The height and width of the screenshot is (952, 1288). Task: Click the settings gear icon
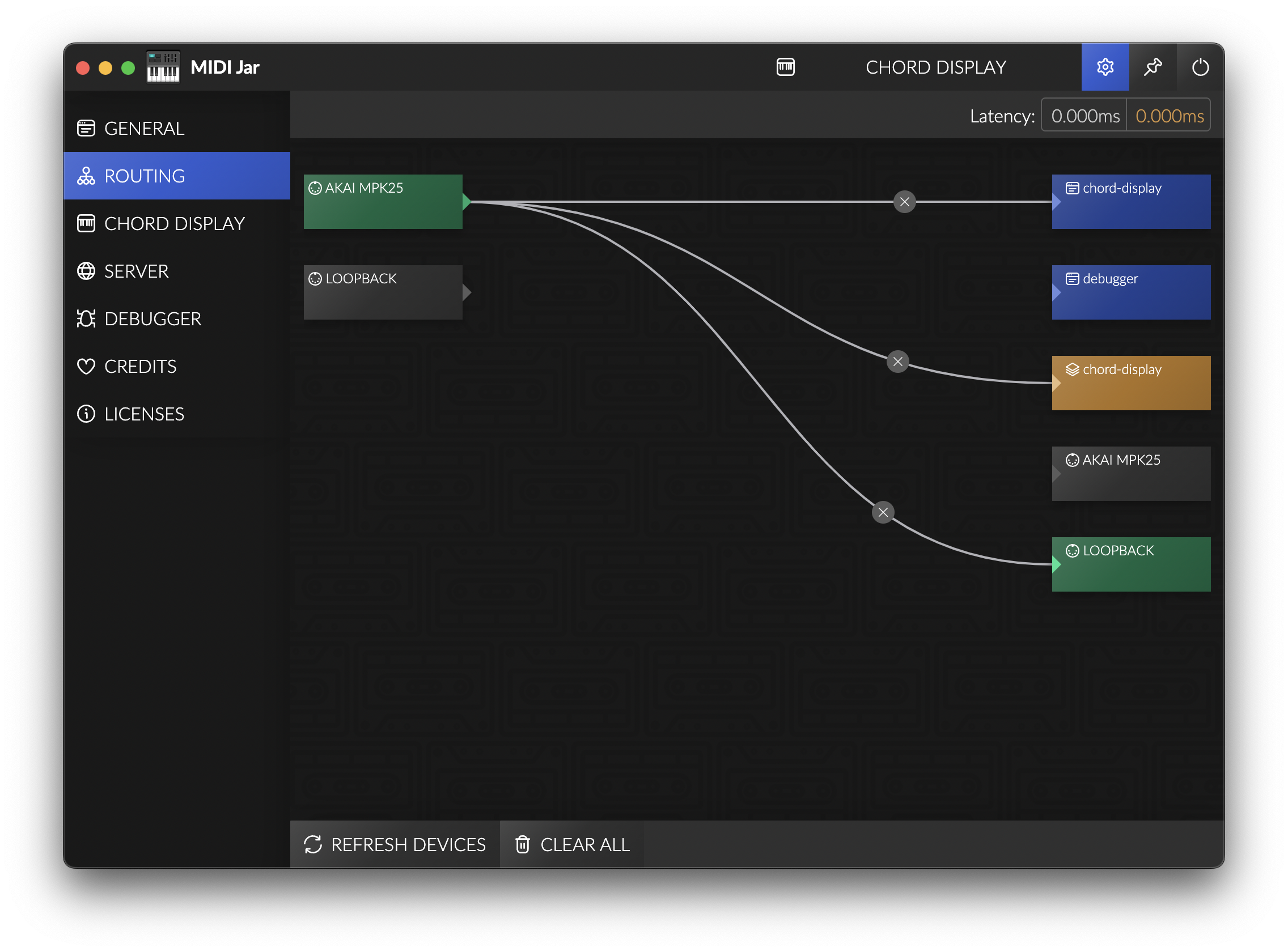tap(1105, 67)
